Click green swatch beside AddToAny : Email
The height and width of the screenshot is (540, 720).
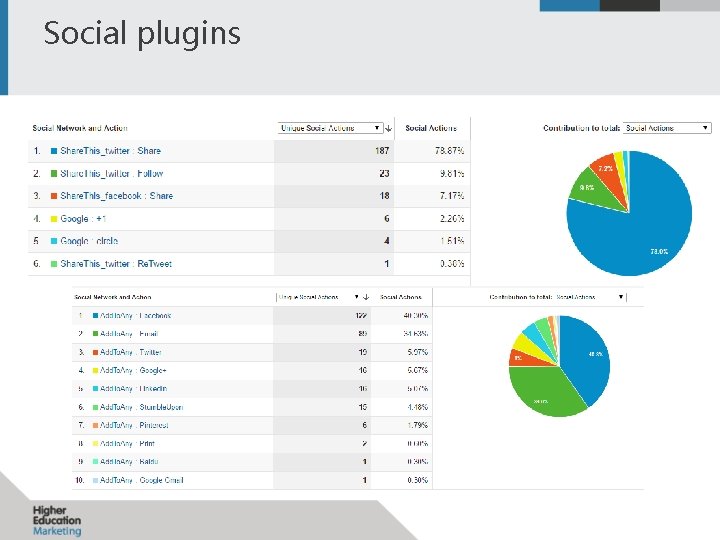coord(96,334)
